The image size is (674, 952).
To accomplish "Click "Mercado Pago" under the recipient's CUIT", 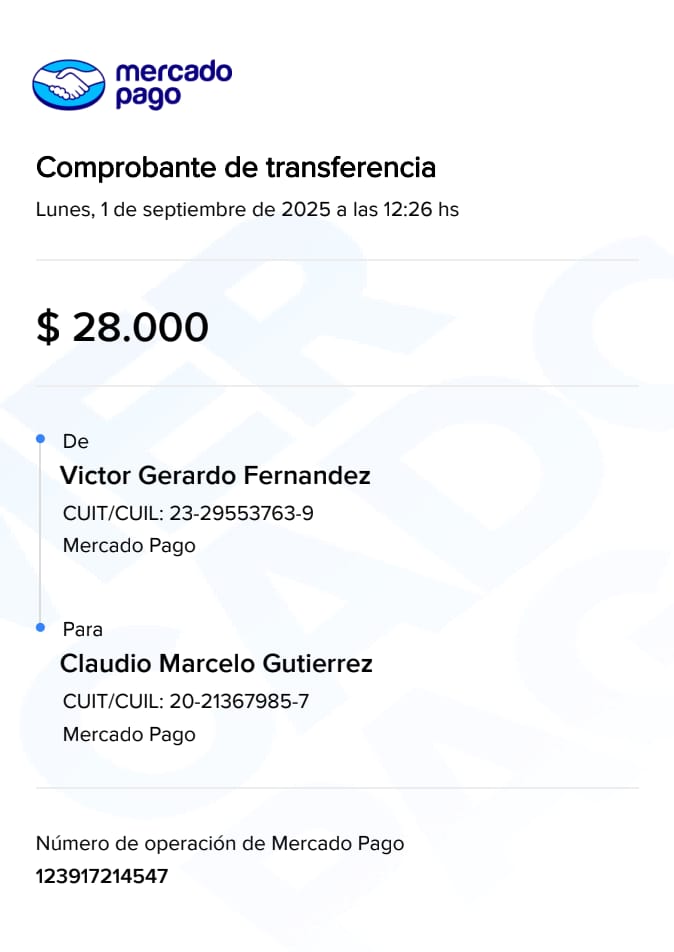I will tap(129, 734).
